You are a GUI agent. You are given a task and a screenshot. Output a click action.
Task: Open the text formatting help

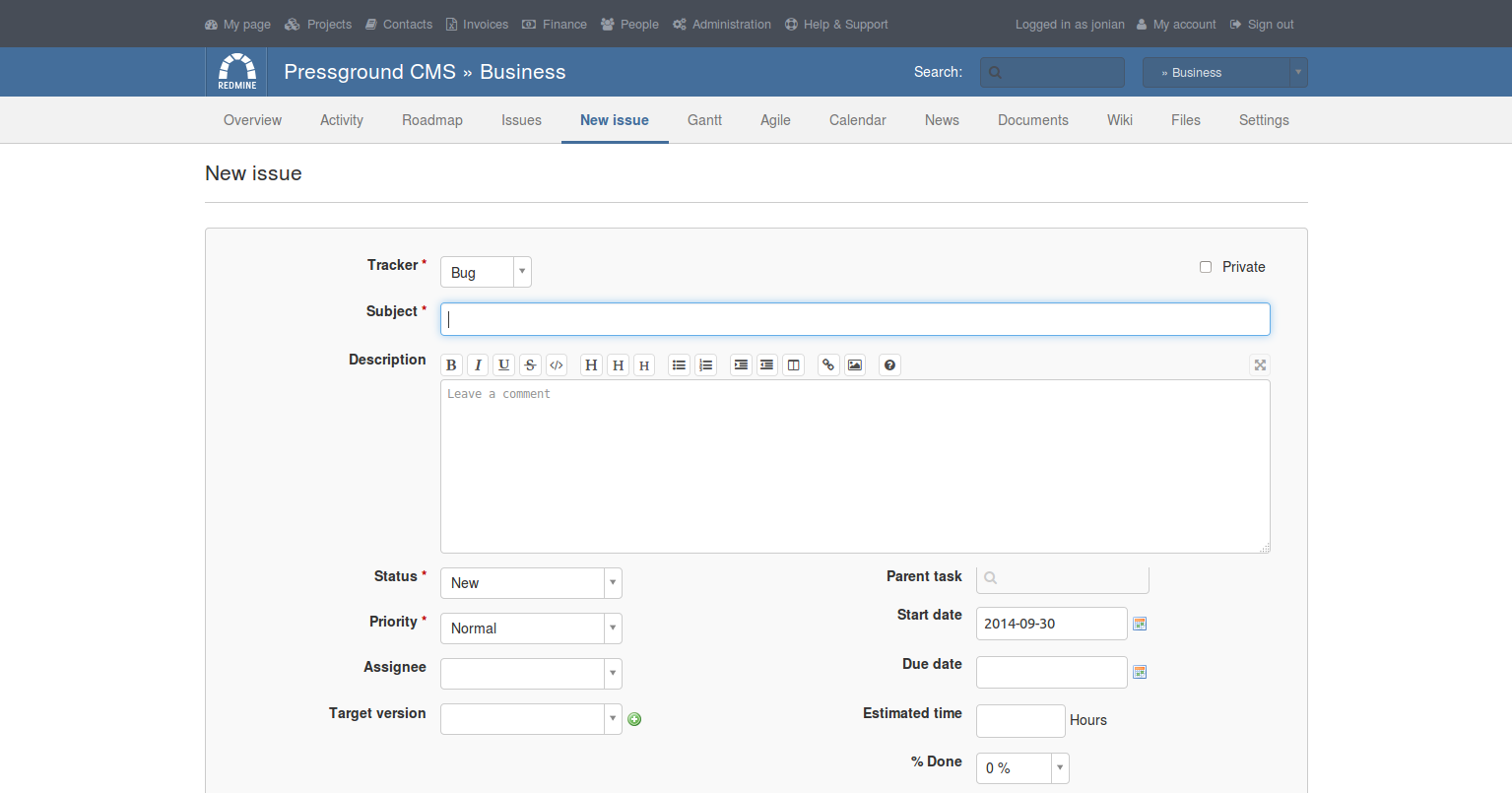click(x=889, y=365)
